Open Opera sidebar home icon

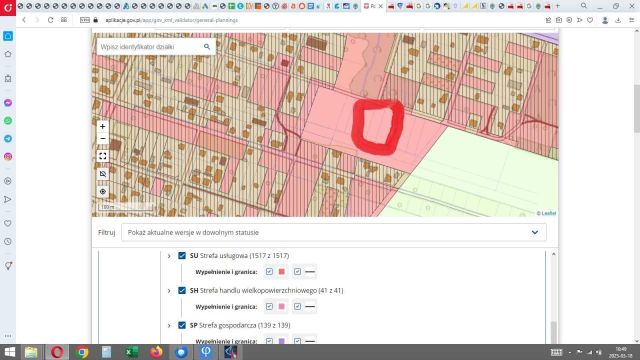click(x=8, y=54)
